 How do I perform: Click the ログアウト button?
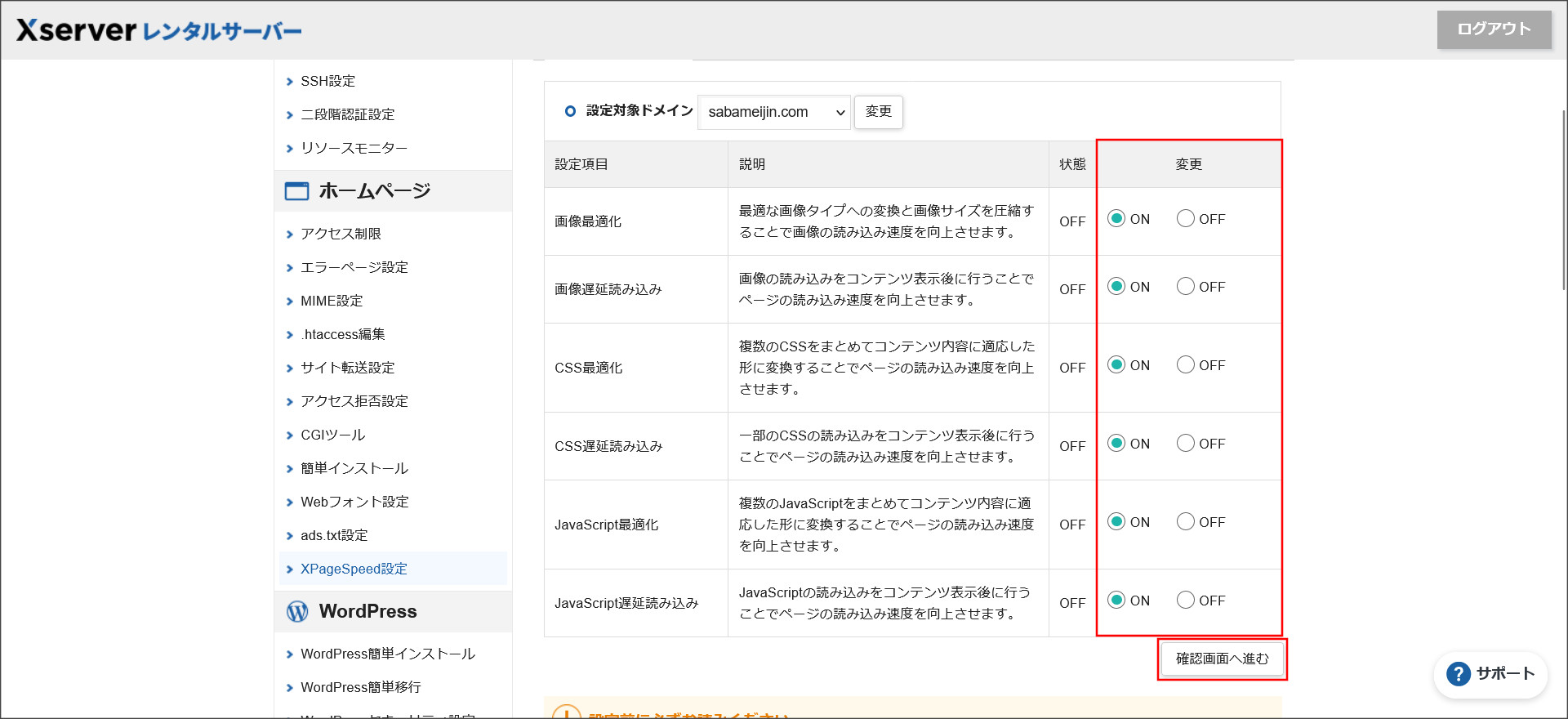1494,29
